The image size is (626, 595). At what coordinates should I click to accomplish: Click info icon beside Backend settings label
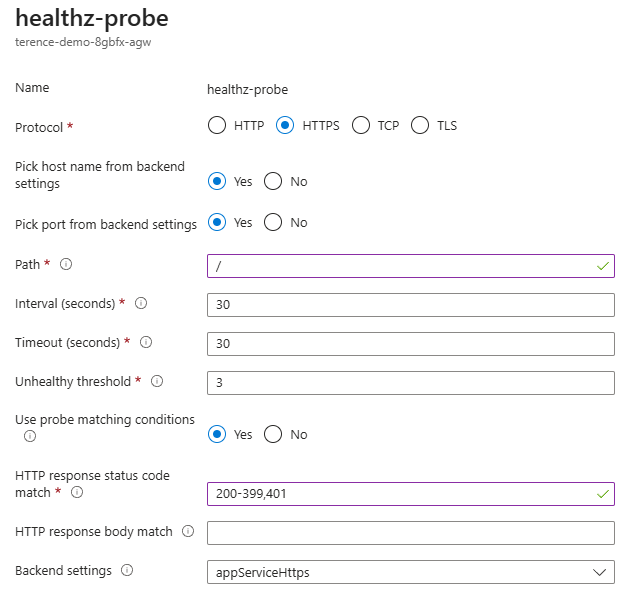point(127,570)
